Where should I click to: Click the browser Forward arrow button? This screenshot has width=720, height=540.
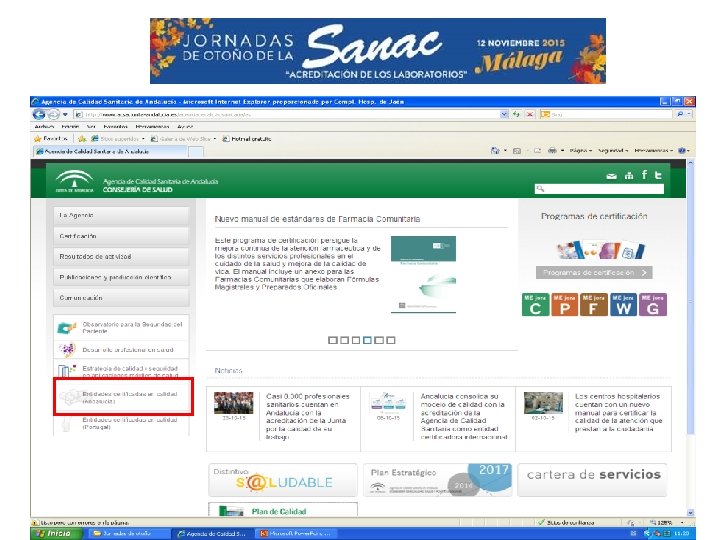53,114
